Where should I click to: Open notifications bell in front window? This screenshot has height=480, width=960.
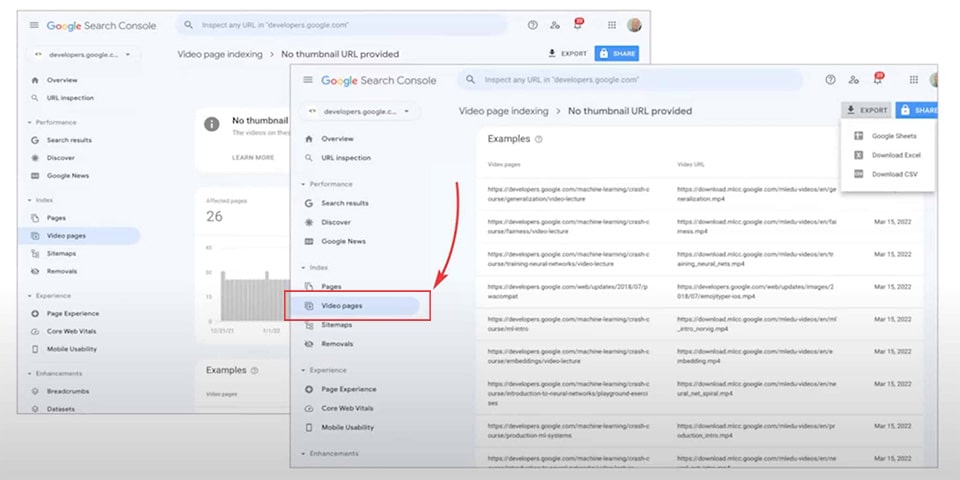[877, 79]
